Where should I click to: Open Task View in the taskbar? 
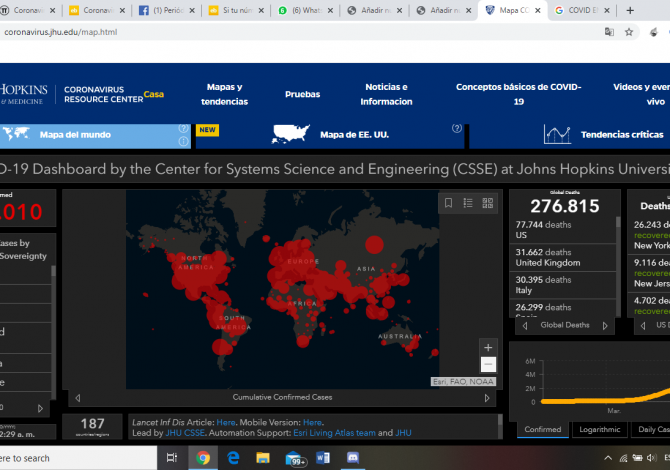coord(172,458)
